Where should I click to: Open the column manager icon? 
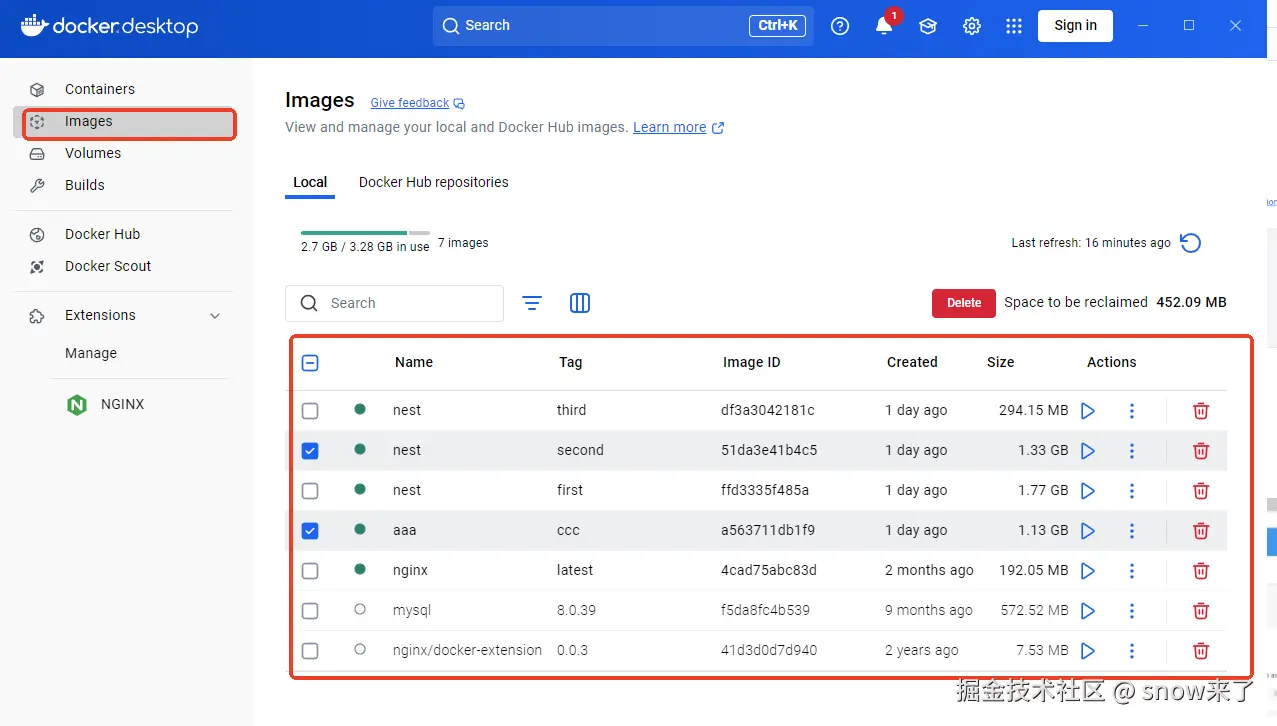click(x=580, y=303)
